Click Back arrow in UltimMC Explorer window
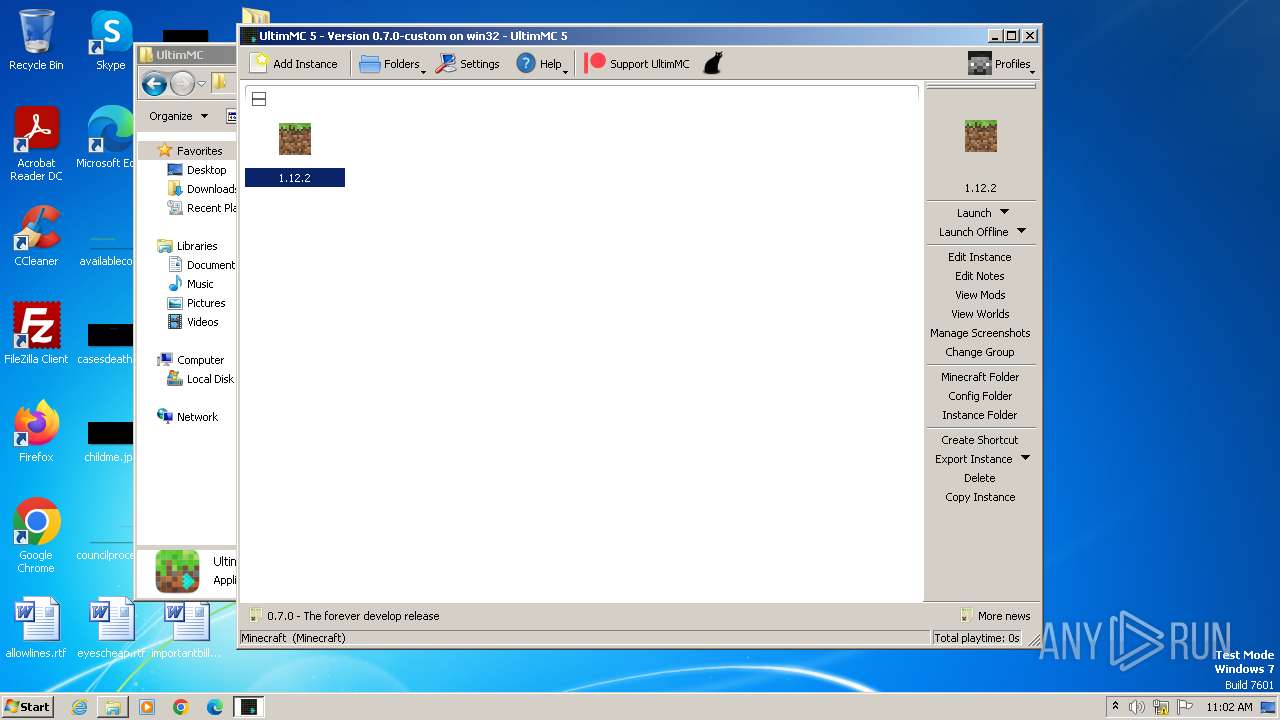The height and width of the screenshot is (720, 1280). click(x=154, y=84)
